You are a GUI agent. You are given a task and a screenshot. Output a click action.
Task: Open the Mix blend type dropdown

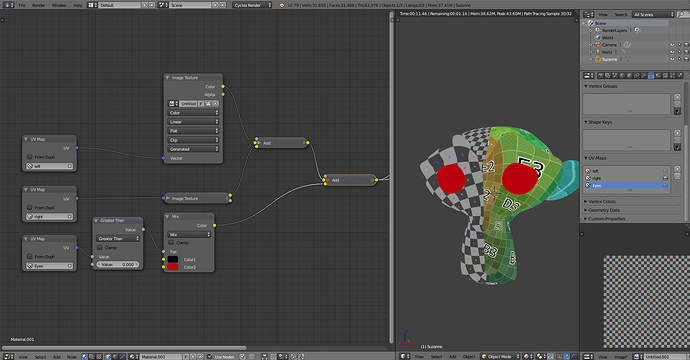point(189,235)
